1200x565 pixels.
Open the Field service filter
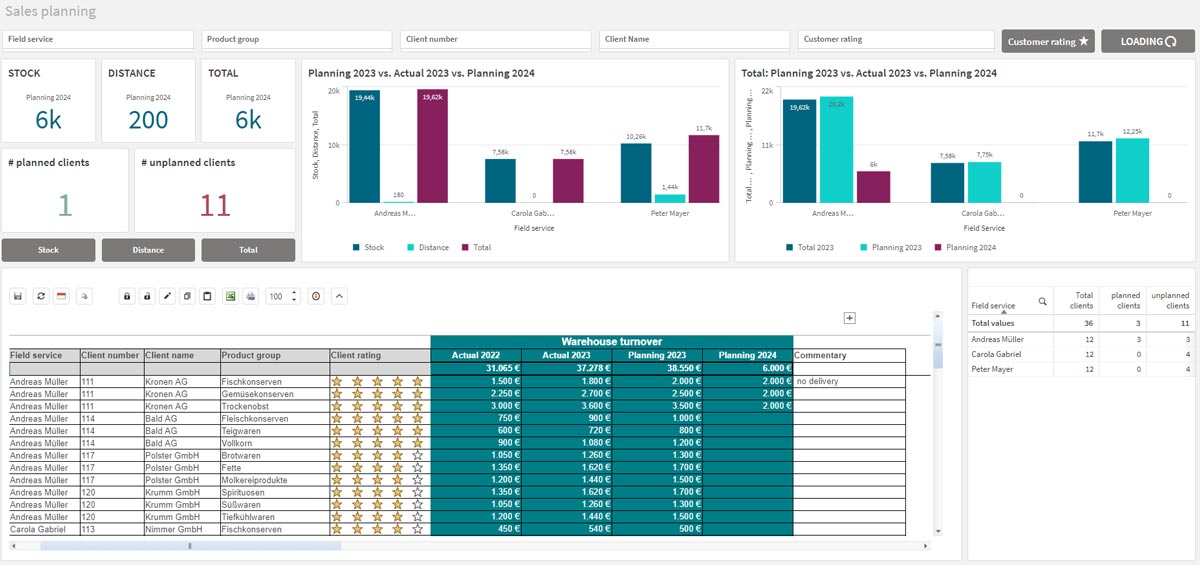(98, 40)
